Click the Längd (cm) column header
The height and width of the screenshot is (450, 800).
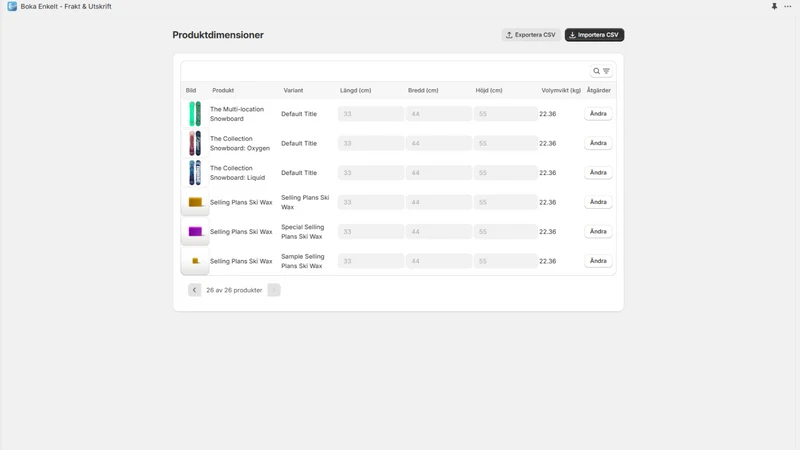click(356, 90)
